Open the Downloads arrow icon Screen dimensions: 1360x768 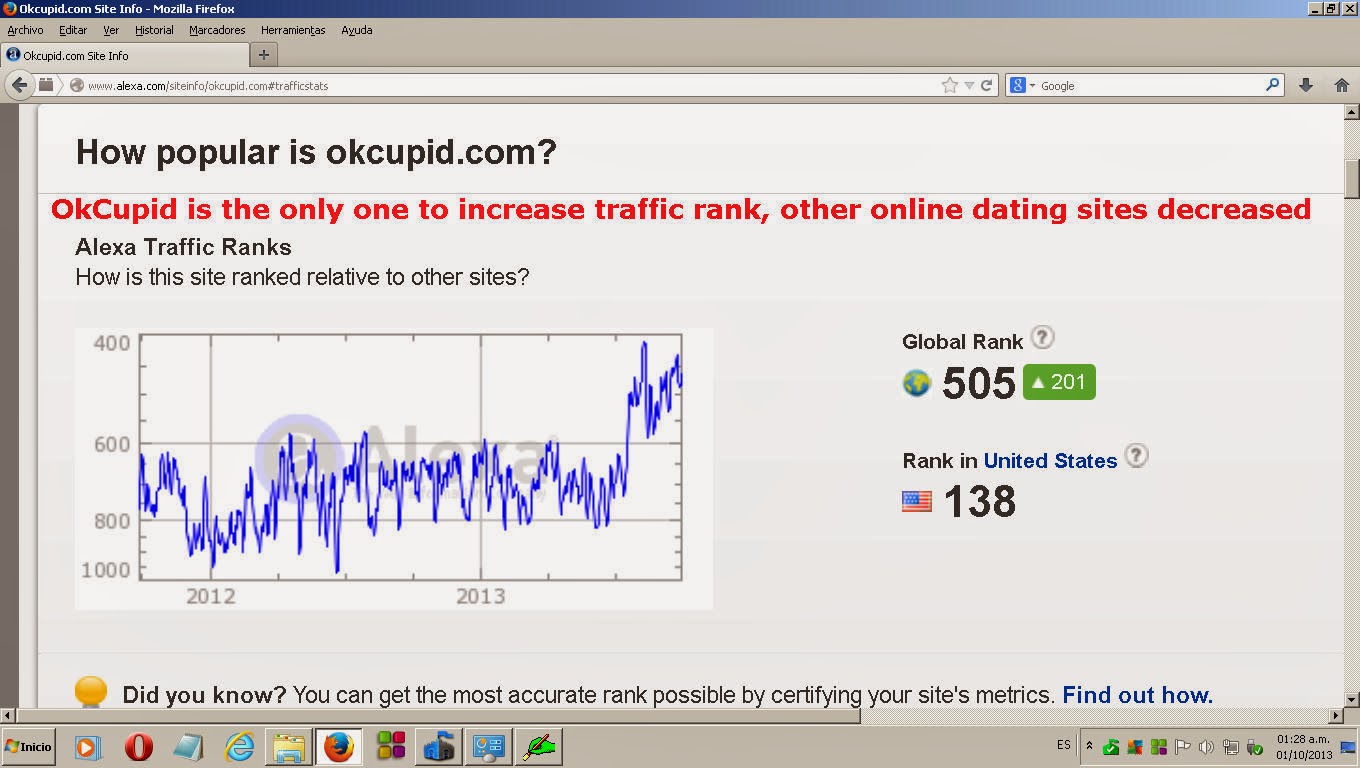pos(1305,86)
